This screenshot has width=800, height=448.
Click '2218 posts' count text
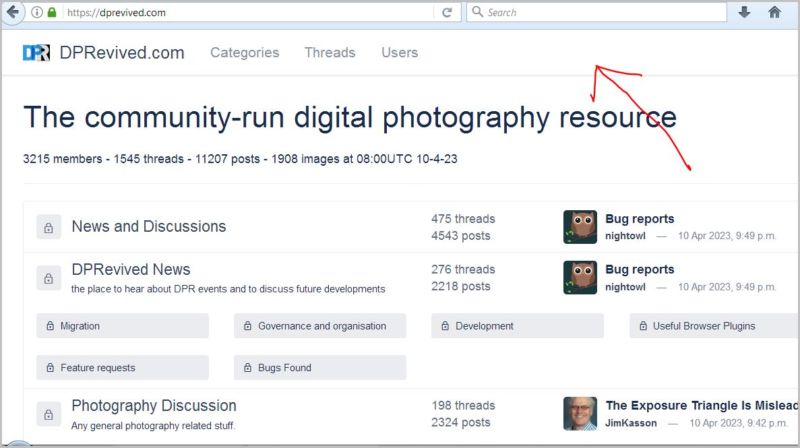(461, 286)
